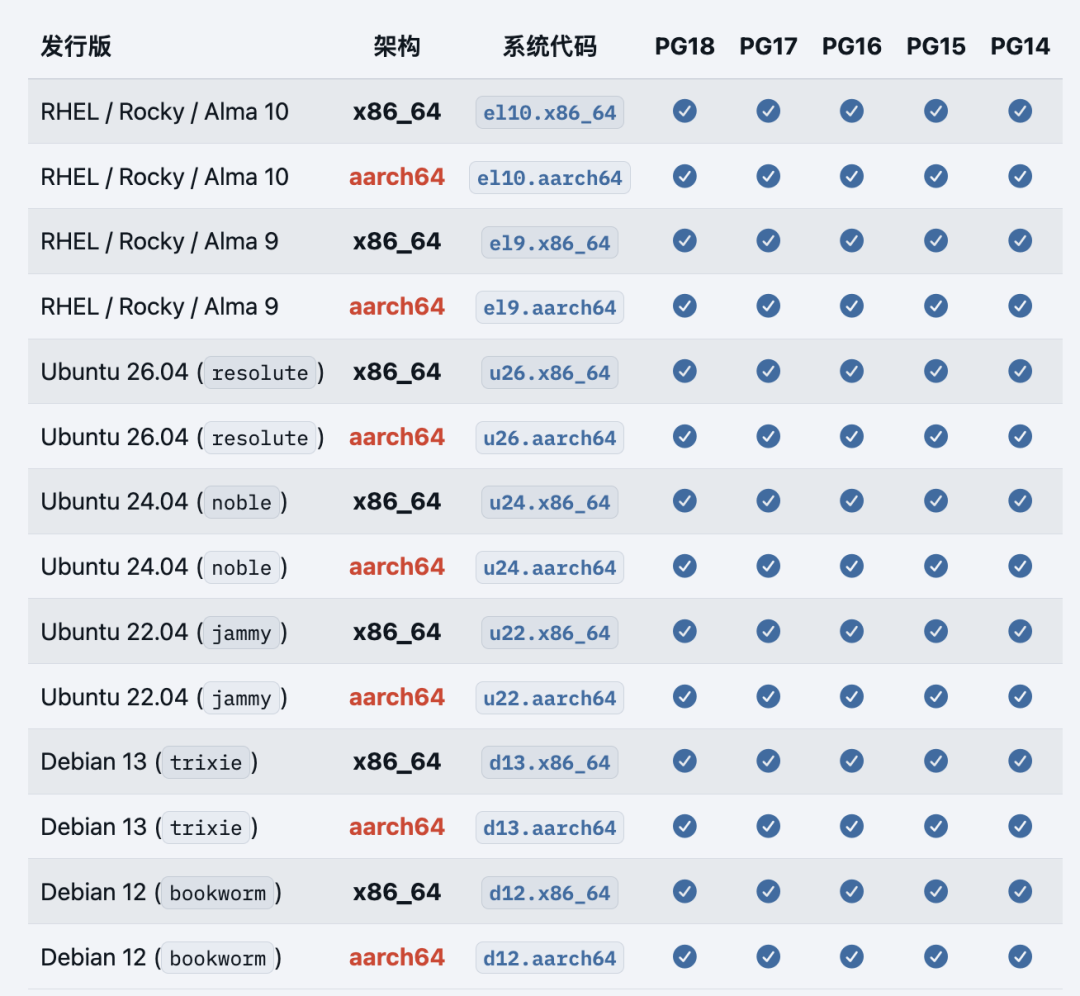Click the u22.x86_64 system code
This screenshot has height=996, width=1080.
pyautogui.click(x=550, y=632)
